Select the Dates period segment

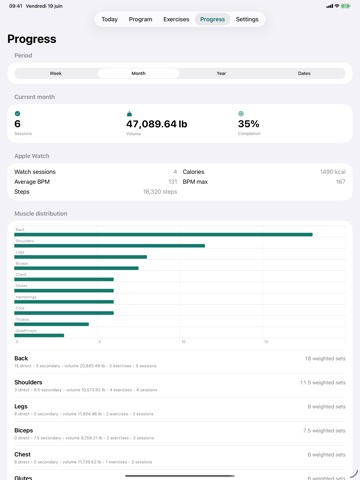click(304, 73)
